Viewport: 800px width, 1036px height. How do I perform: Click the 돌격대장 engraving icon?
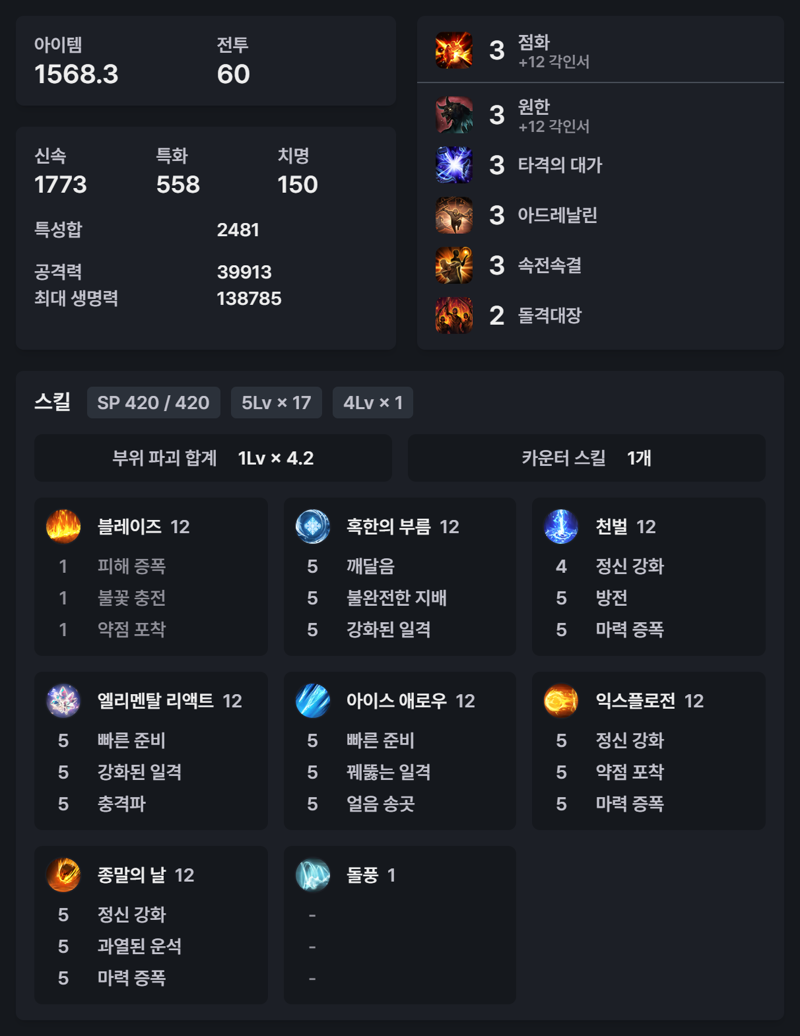(x=454, y=316)
